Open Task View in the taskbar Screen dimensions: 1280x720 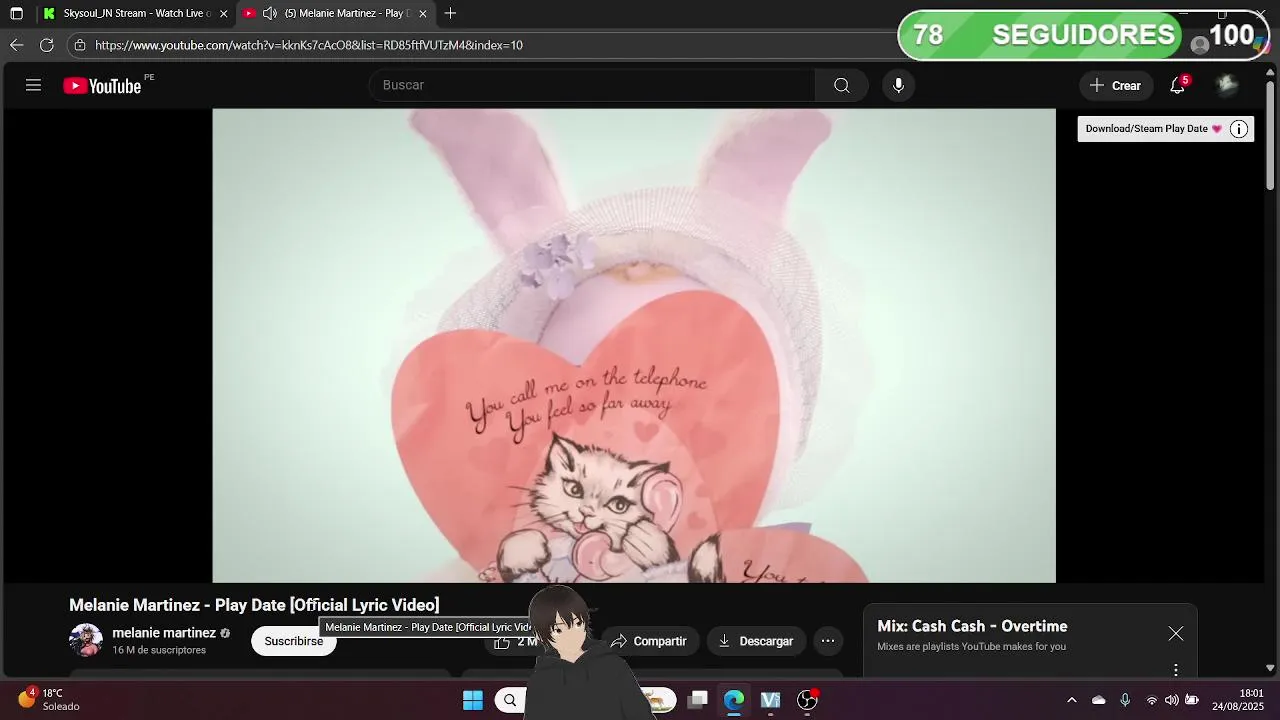698,700
